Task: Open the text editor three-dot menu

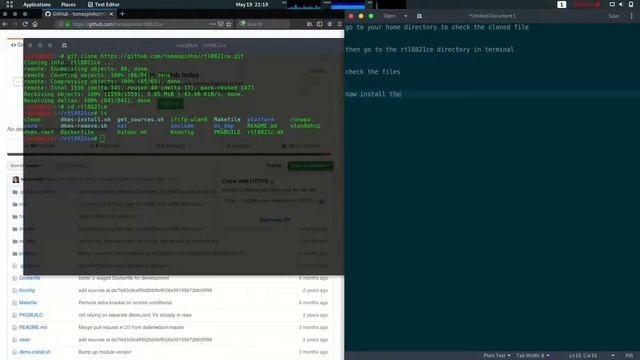Action: [x=631, y=16]
